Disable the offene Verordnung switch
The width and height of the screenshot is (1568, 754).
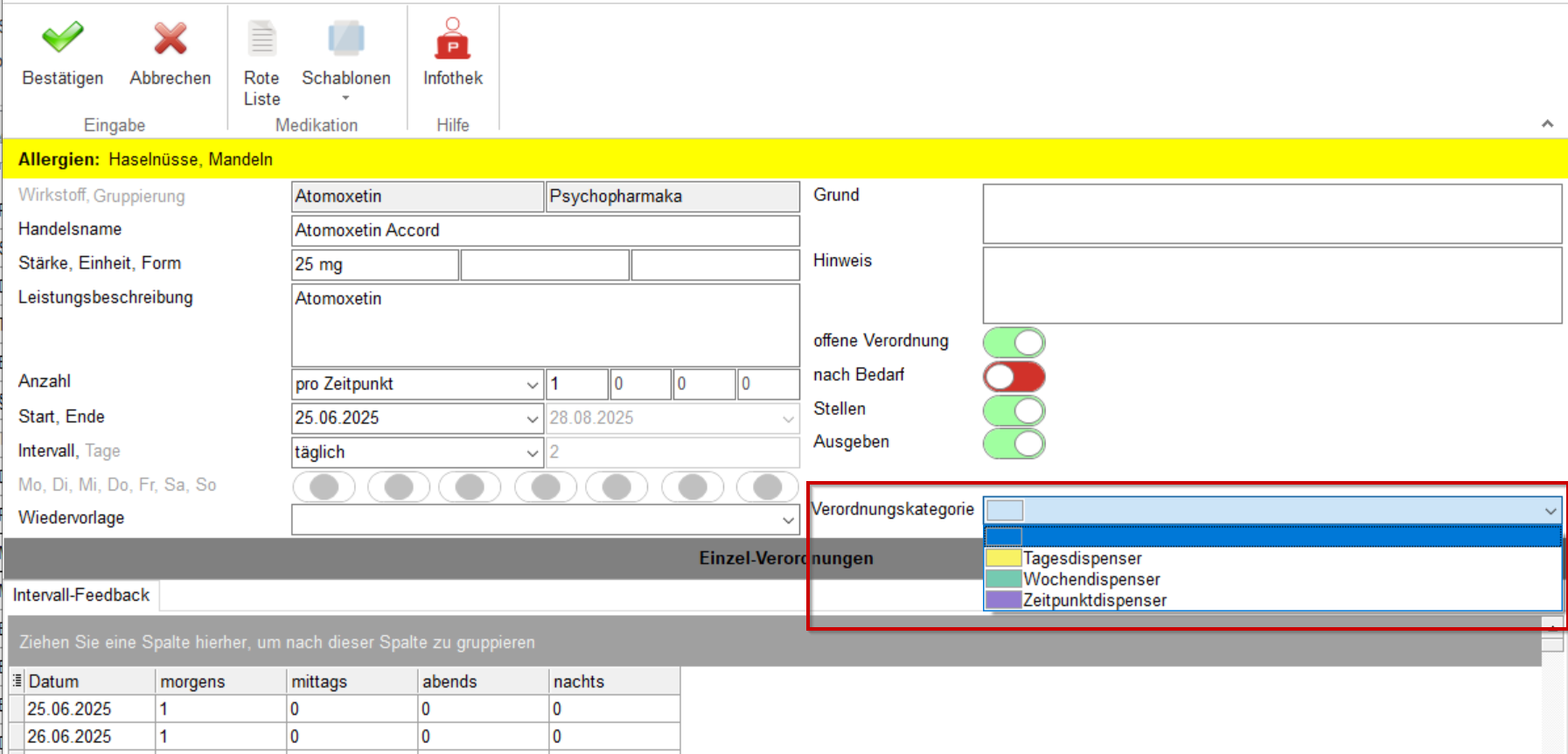tap(1014, 342)
